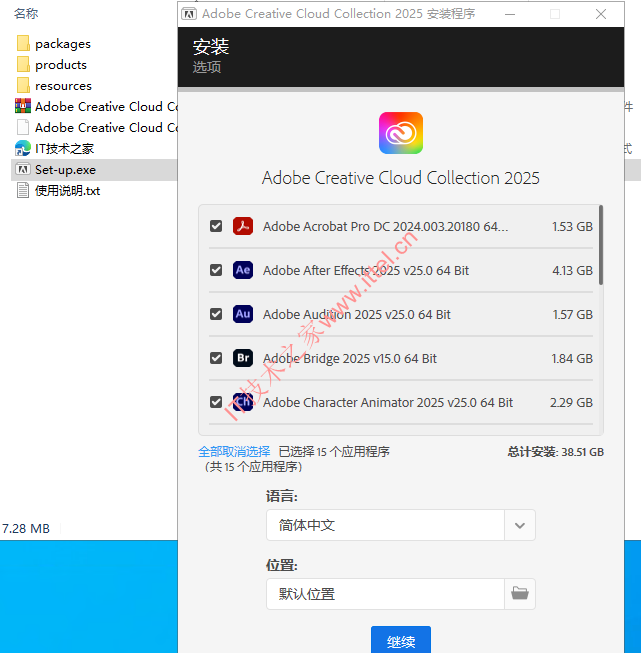Click the Adobe Acrobat Pro DC icon
The image size is (641, 653).
(x=243, y=226)
